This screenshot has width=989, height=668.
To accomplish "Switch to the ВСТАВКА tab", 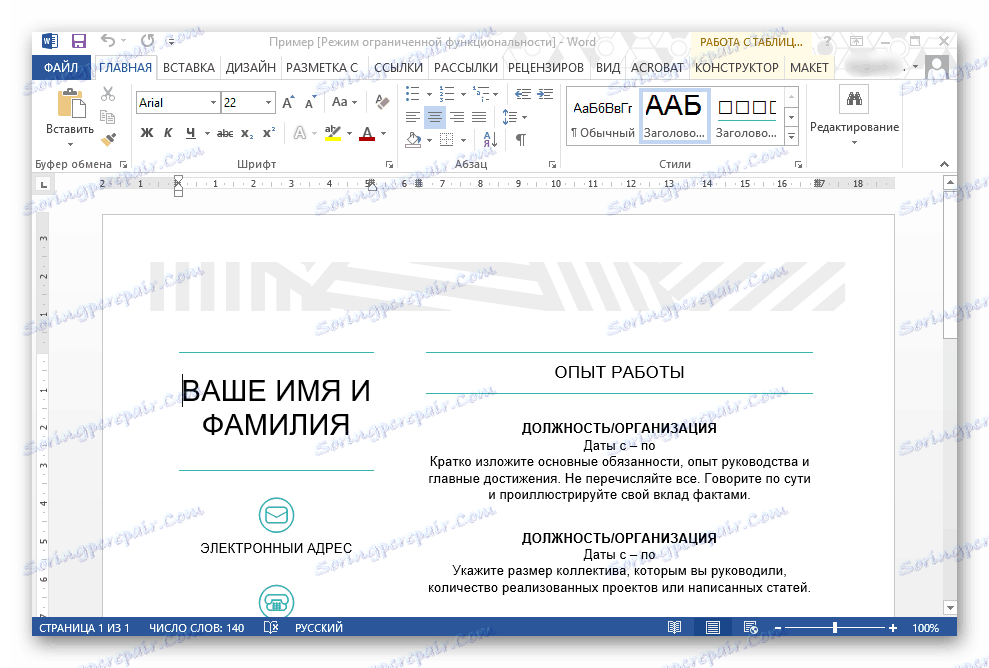I will coord(189,67).
